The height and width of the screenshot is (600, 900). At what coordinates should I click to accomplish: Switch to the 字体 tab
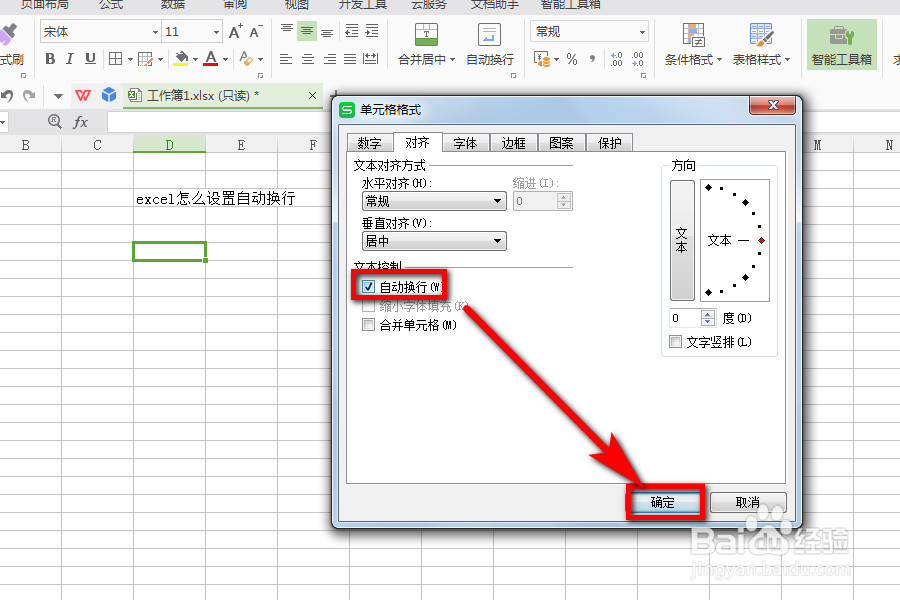click(465, 143)
